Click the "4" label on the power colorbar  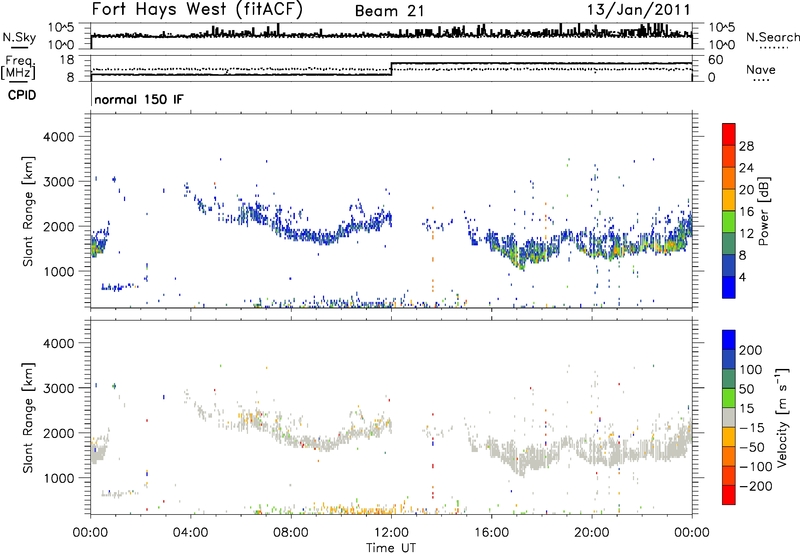coord(743,277)
